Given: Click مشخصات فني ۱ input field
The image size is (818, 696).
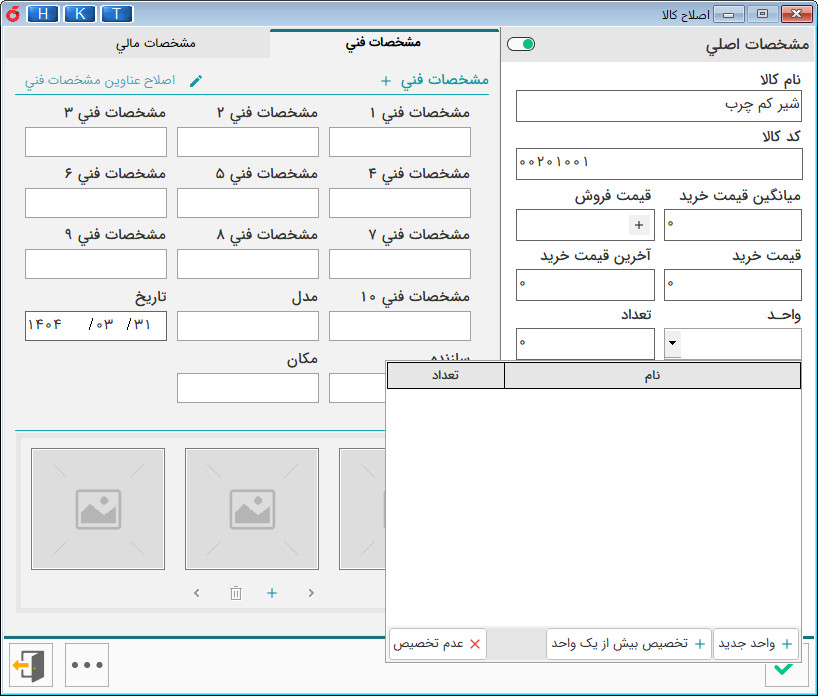Looking at the screenshot, I should click(400, 142).
